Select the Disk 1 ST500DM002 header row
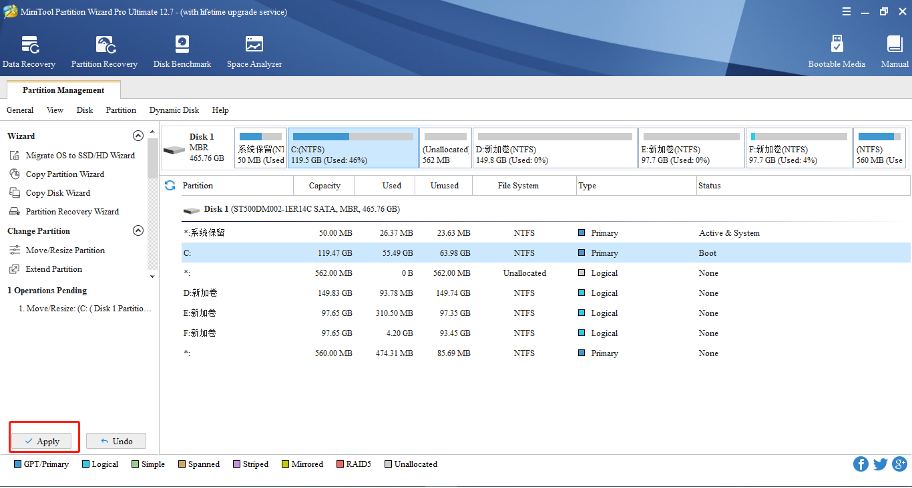 click(546, 209)
